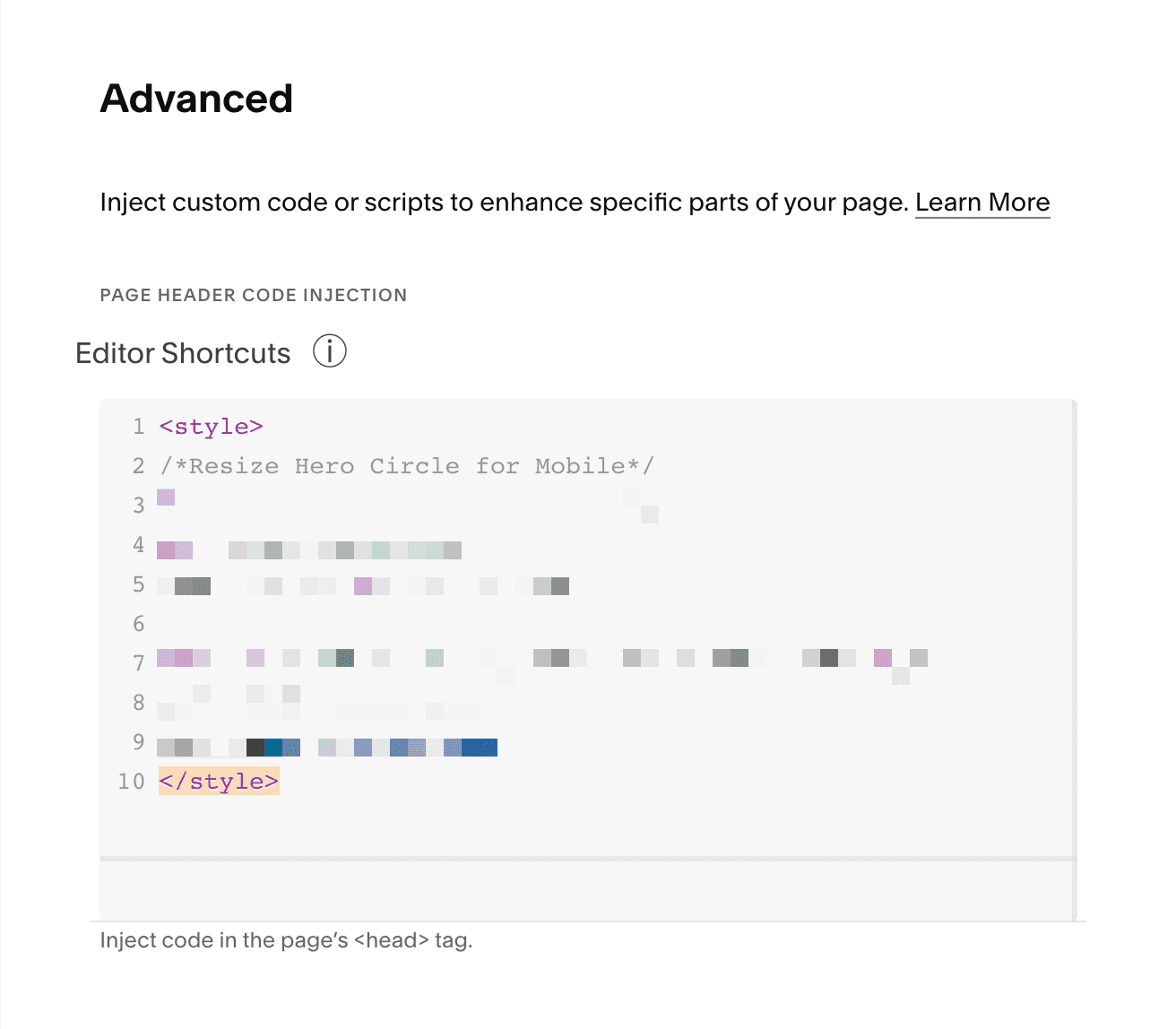Click the Resize Hero Circle comment line
The image size is (1176, 1029).
[x=407, y=465]
